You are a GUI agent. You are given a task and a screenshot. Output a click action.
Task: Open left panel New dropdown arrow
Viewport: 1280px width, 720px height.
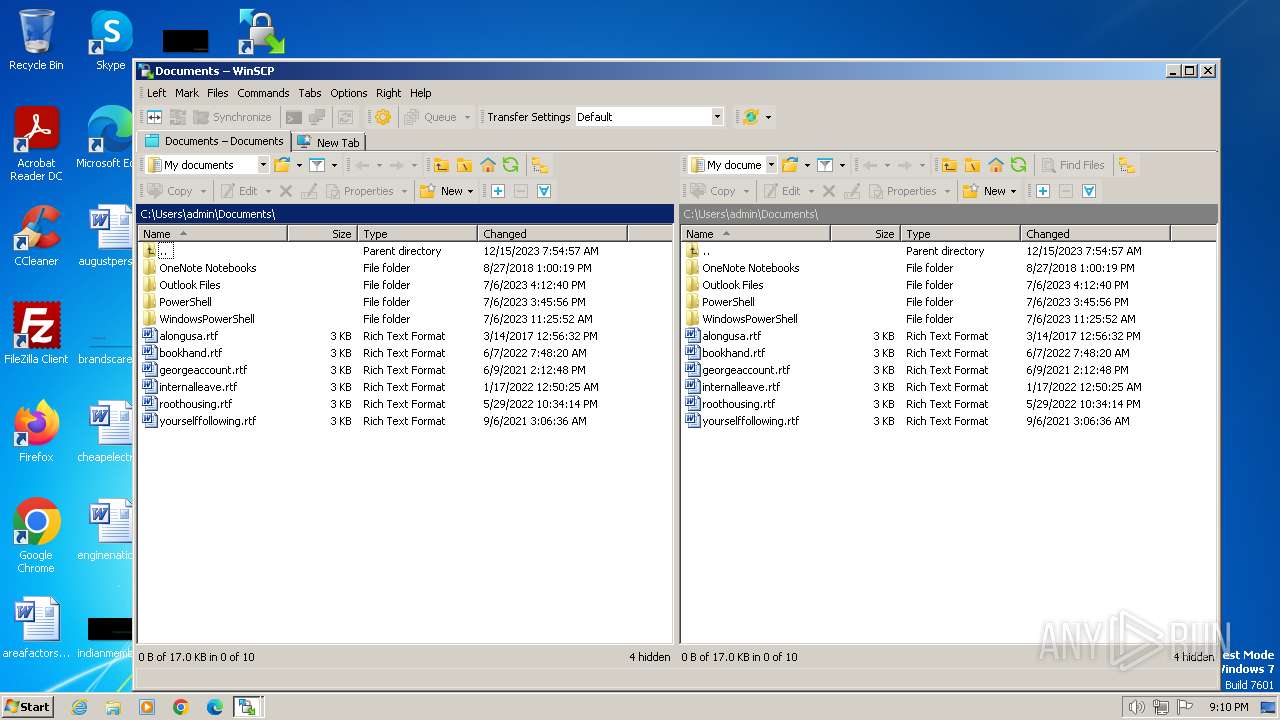coord(471,191)
